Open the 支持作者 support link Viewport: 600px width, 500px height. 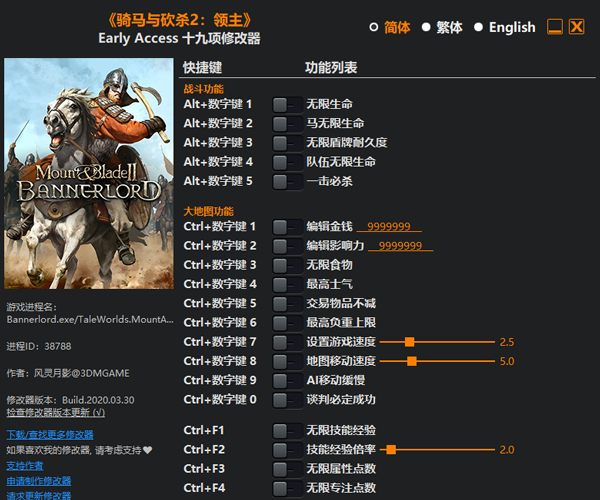click(25, 465)
